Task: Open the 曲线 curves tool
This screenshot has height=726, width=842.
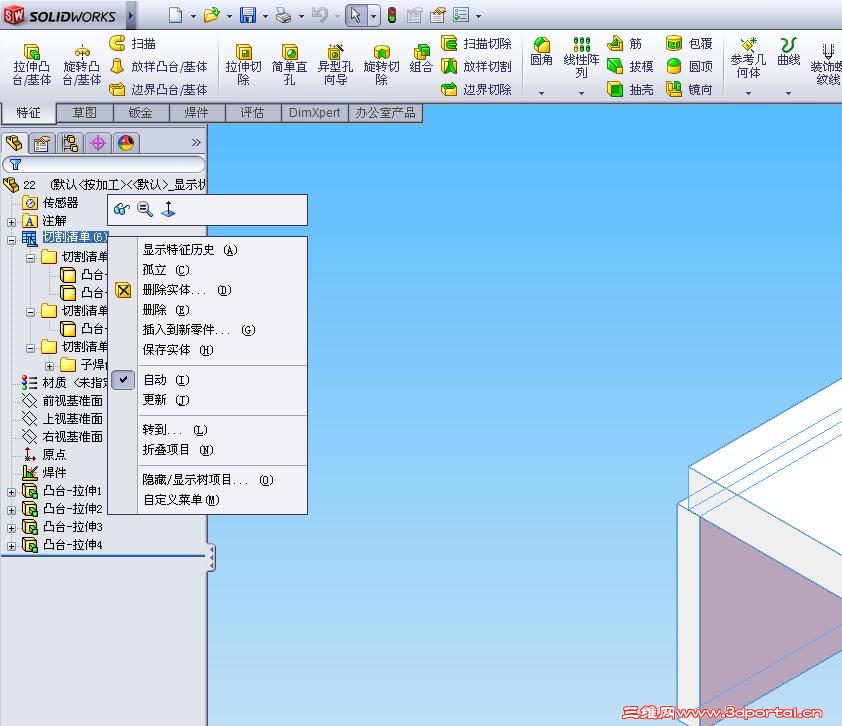Action: [x=788, y=52]
